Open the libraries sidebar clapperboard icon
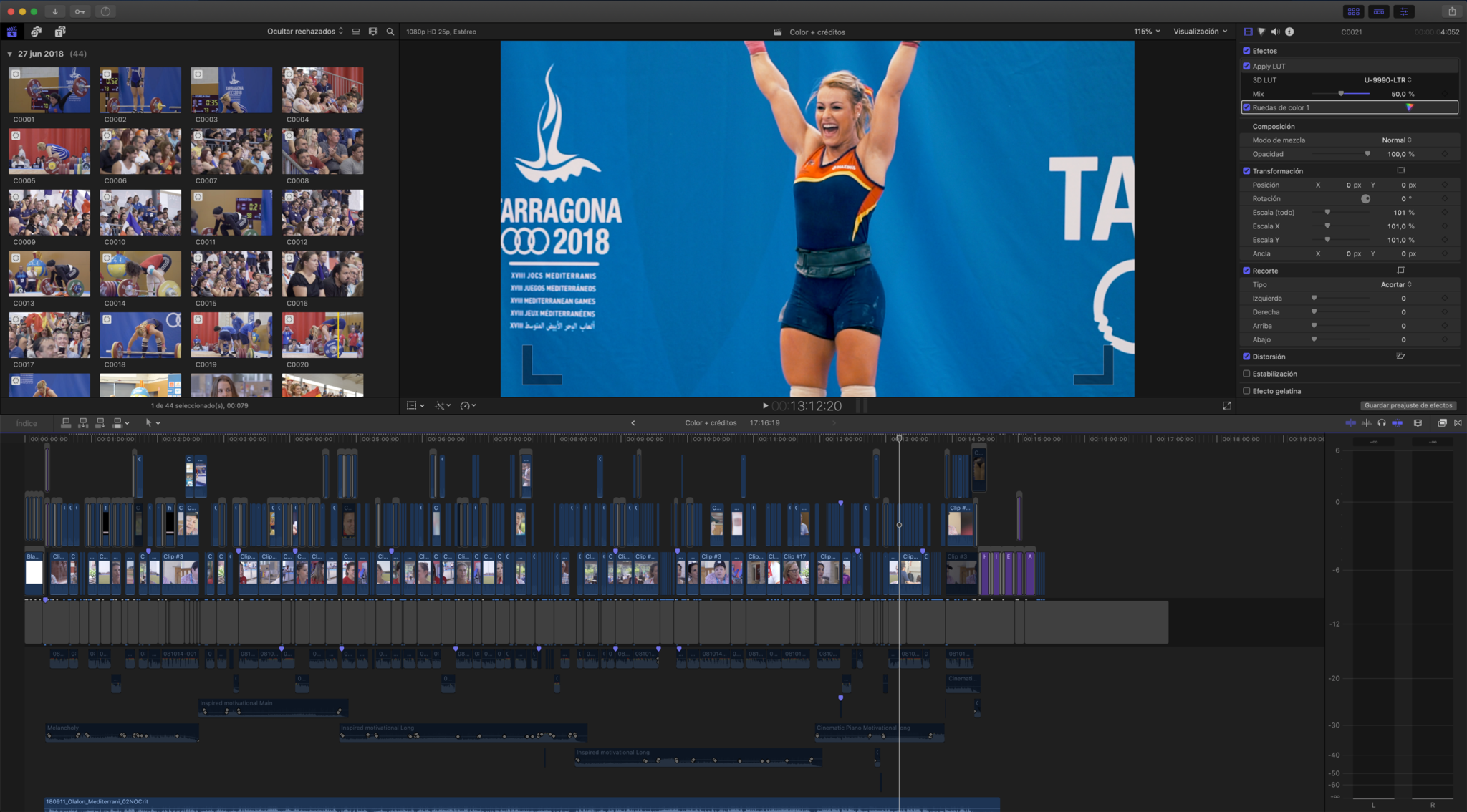Screen dimensions: 1467x812 coord(12,32)
